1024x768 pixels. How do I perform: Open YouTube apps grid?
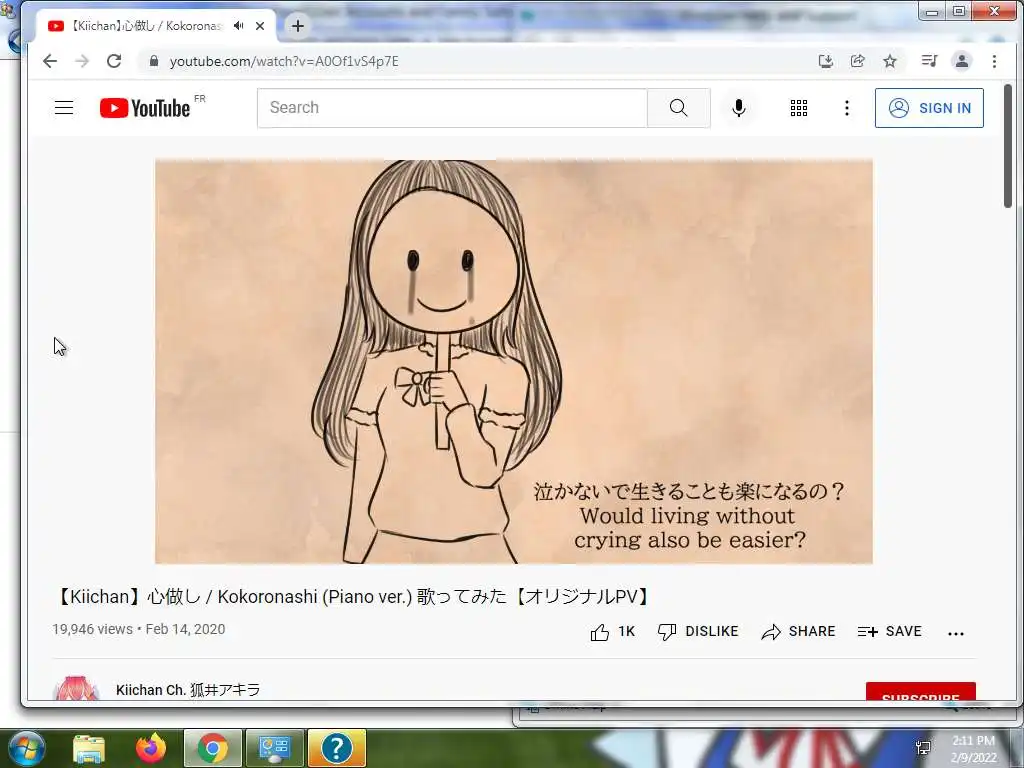pos(799,108)
